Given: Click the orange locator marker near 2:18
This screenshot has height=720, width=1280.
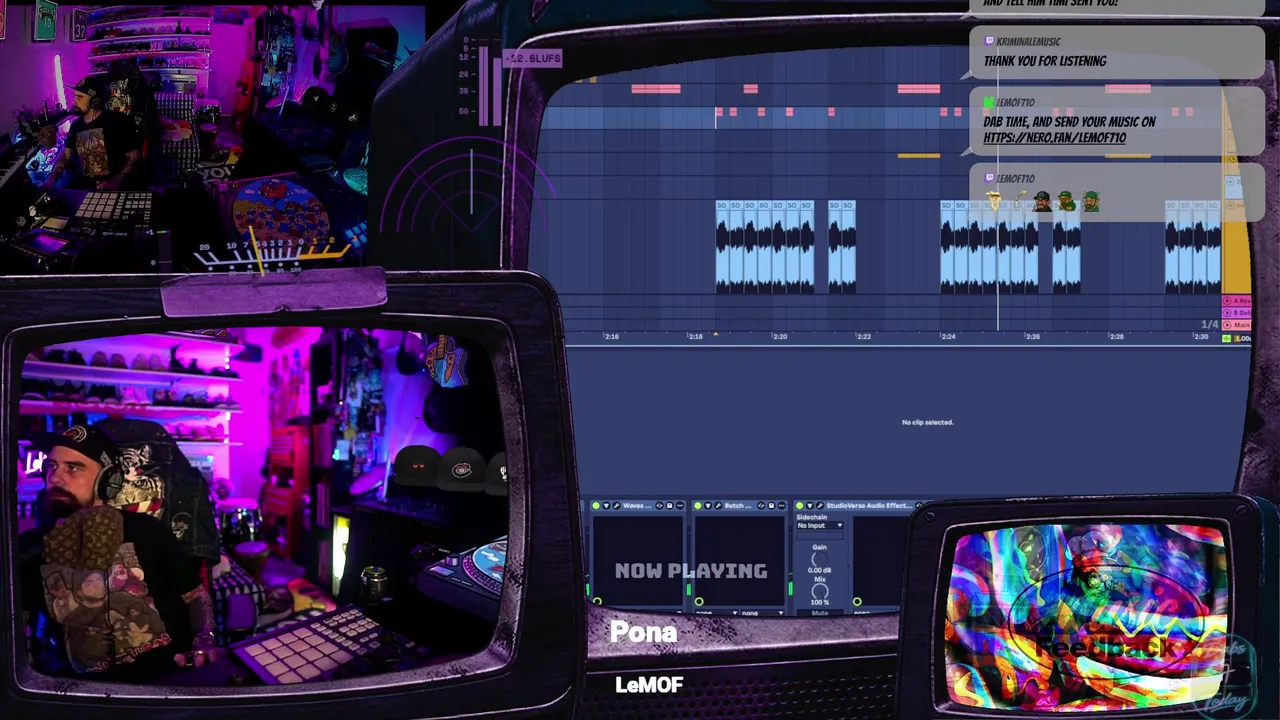Looking at the screenshot, I should point(715,335).
